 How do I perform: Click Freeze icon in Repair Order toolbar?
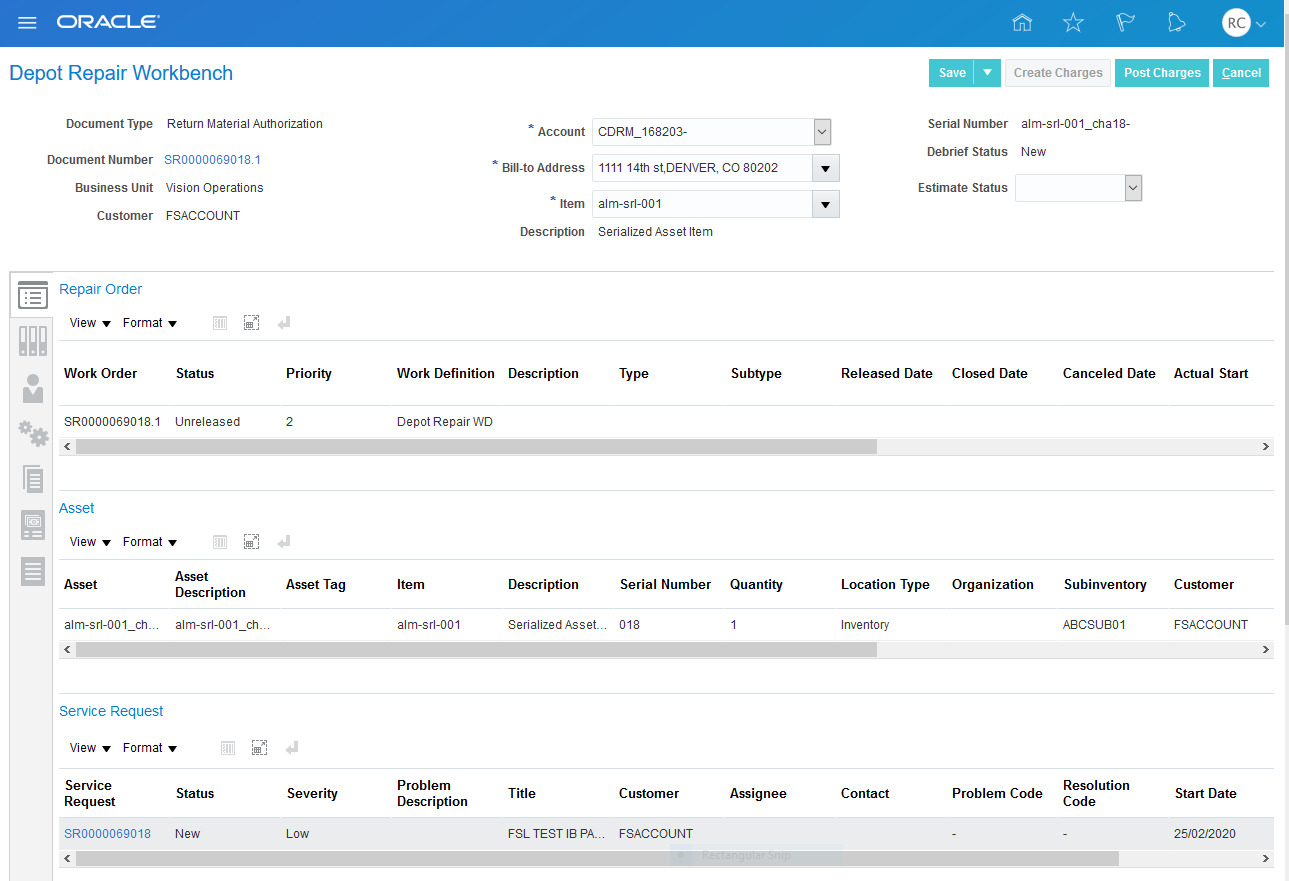tap(220, 323)
